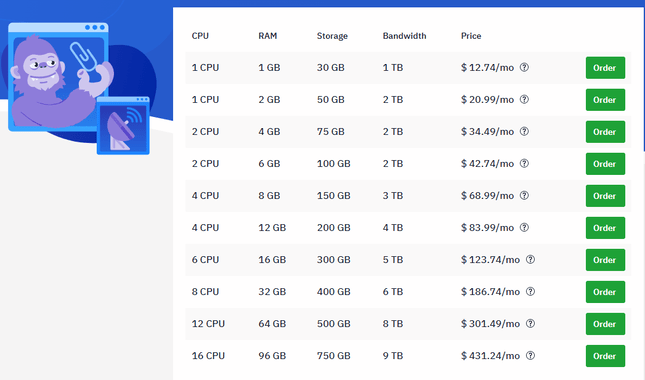Select the $ 34.49/mo price text
645x380 pixels.
(x=487, y=132)
